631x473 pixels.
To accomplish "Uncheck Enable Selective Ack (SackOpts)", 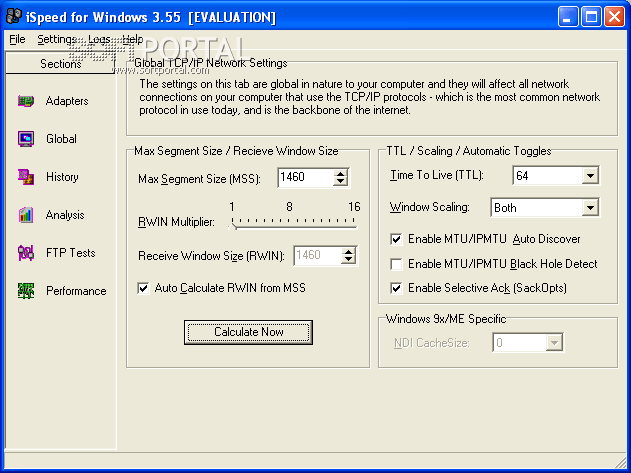I will pyautogui.click(x=396, y=288).
